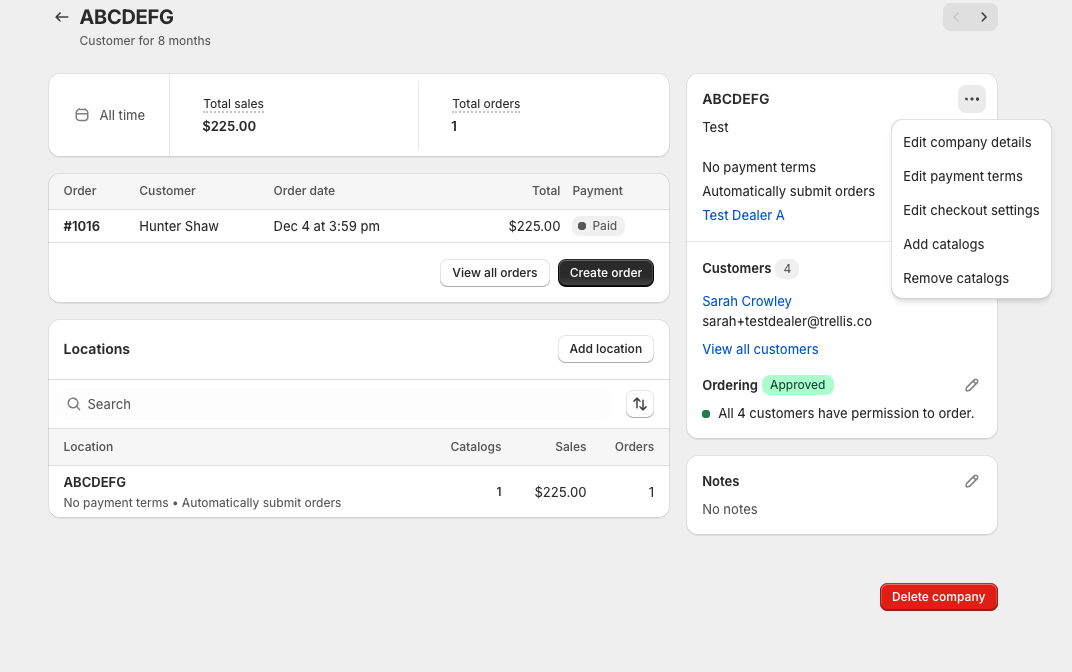Go back using the left arrow beside ABCDEFG
1072x672 pixels.
coord(62,17)
